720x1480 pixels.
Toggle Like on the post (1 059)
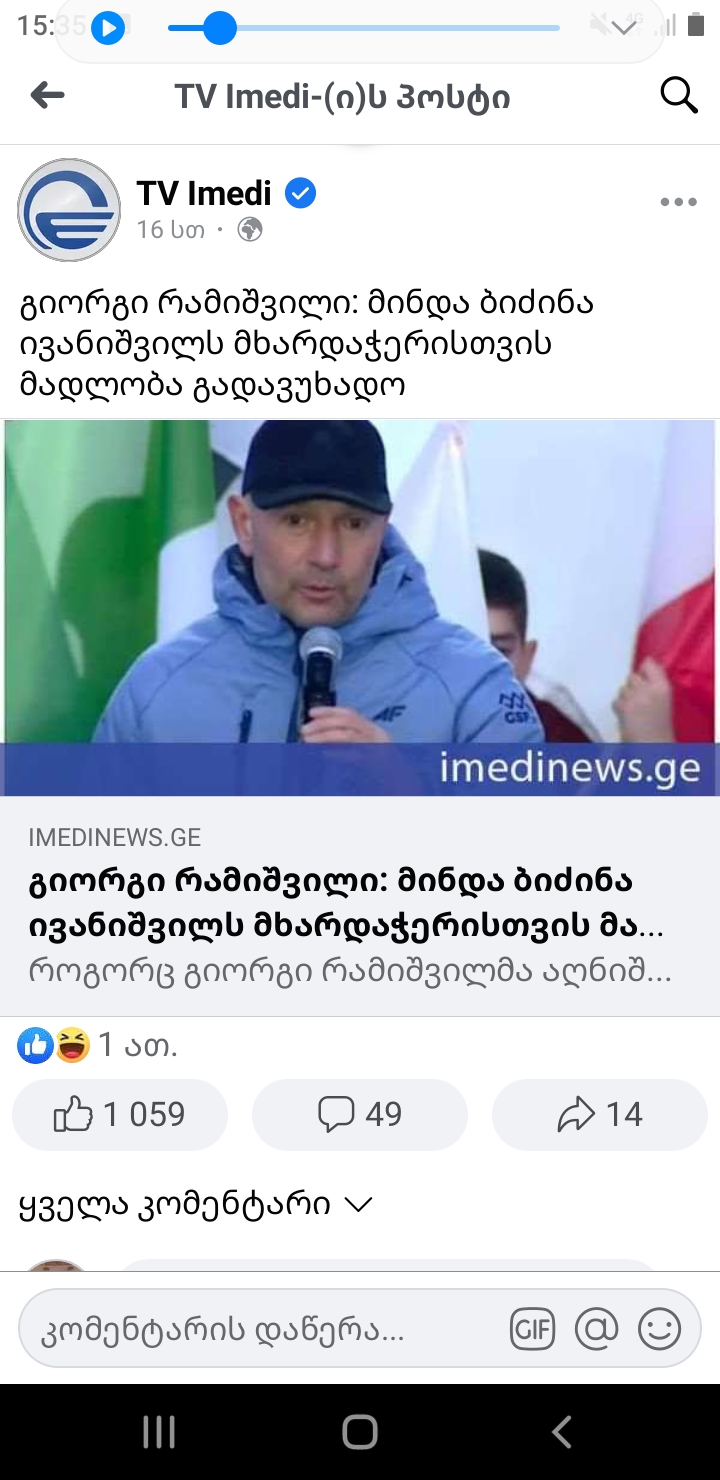[x=120, y=1114]
